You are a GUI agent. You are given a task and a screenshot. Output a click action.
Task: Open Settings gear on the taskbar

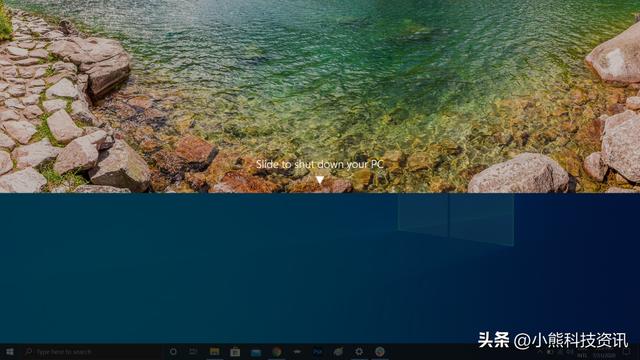(x=359, y=351)
